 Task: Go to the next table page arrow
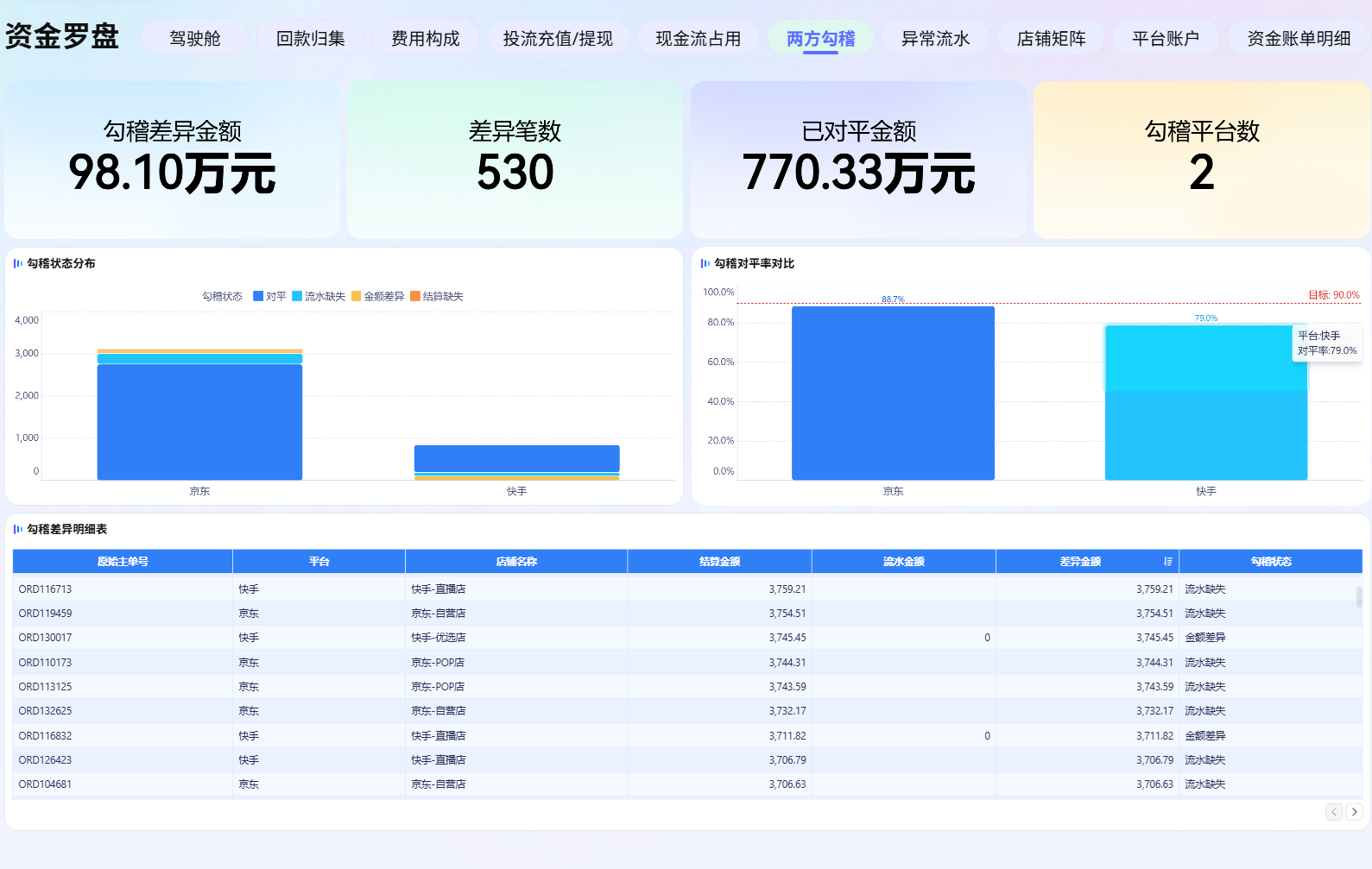coord(1355,811)
